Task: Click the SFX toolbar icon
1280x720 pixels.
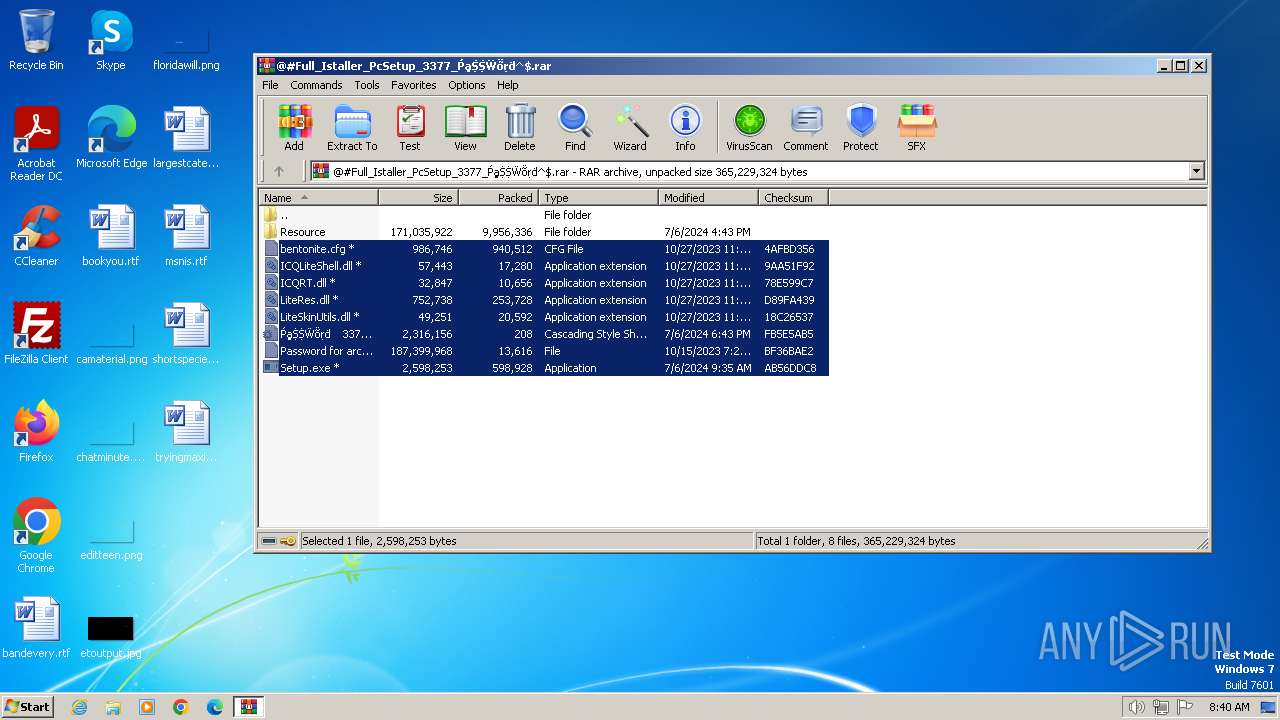Action: click(917, 127)
